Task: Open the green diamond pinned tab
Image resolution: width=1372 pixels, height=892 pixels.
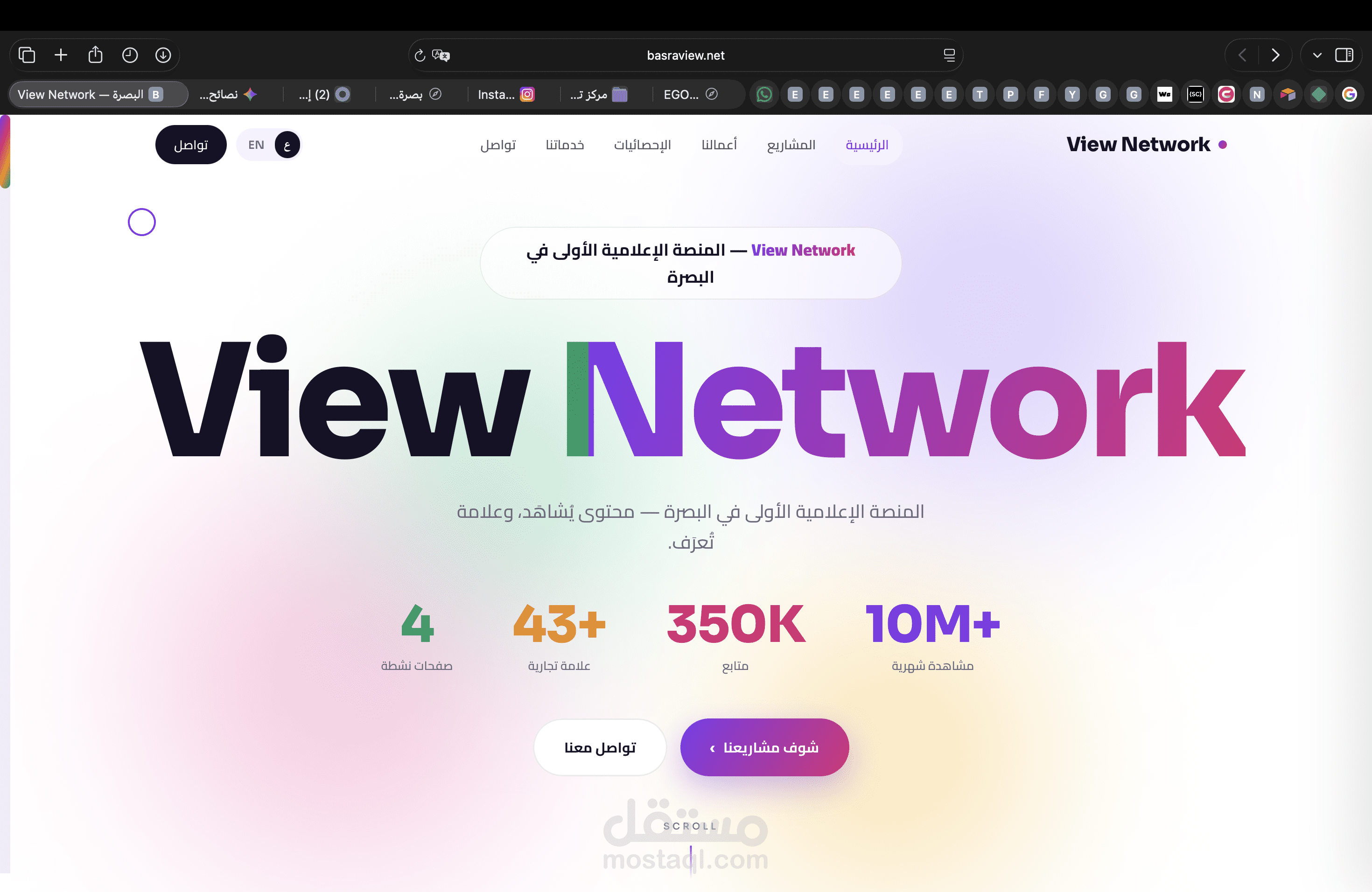Action: pyautogui.click(x=1319, y=95)
